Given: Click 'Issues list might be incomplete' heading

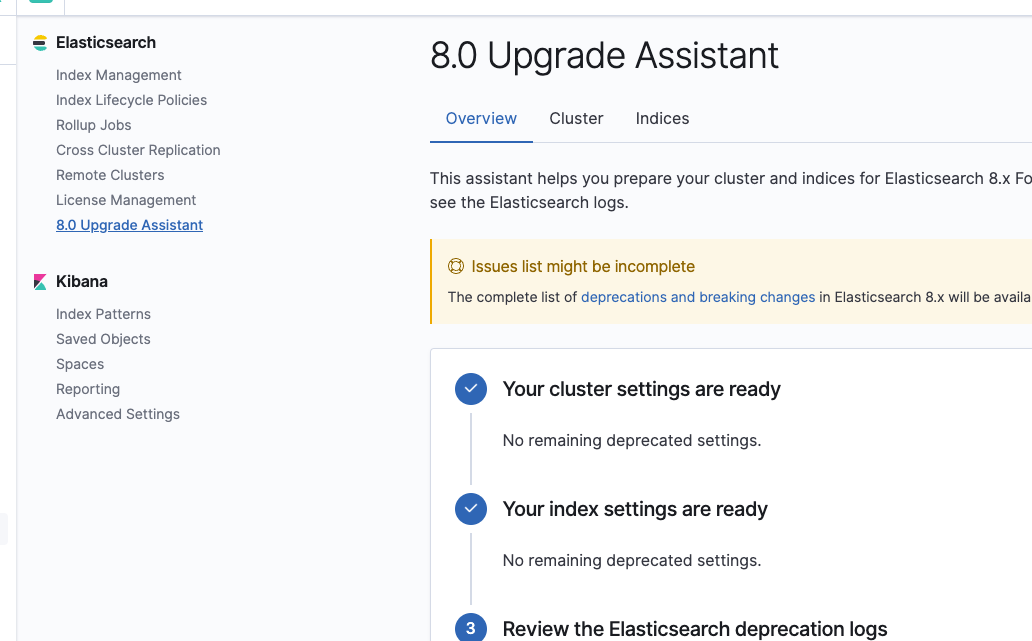Looking at the screenshot, I should (582, 267).
